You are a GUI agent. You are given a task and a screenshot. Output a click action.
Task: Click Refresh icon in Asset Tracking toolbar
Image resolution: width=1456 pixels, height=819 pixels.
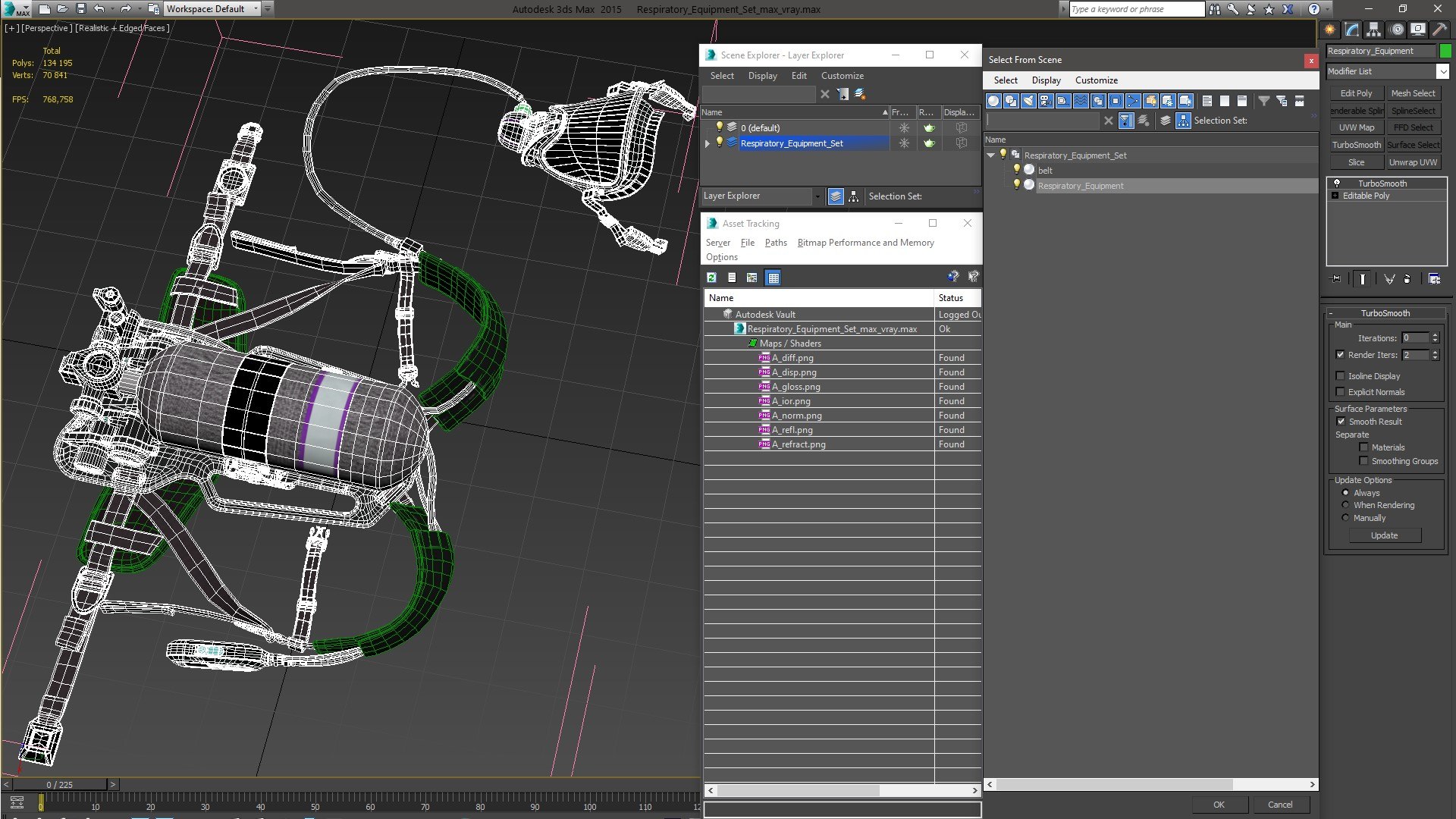[711, 278]
